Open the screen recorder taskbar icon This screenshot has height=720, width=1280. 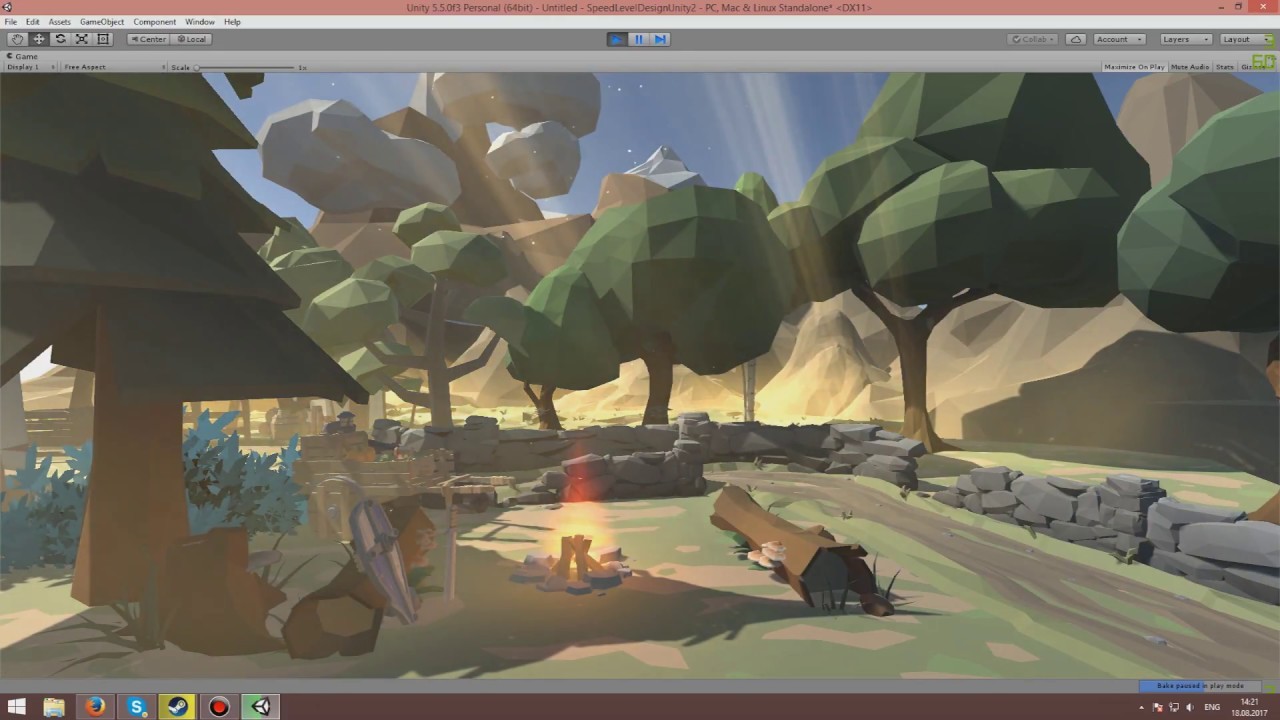point(219,707)
